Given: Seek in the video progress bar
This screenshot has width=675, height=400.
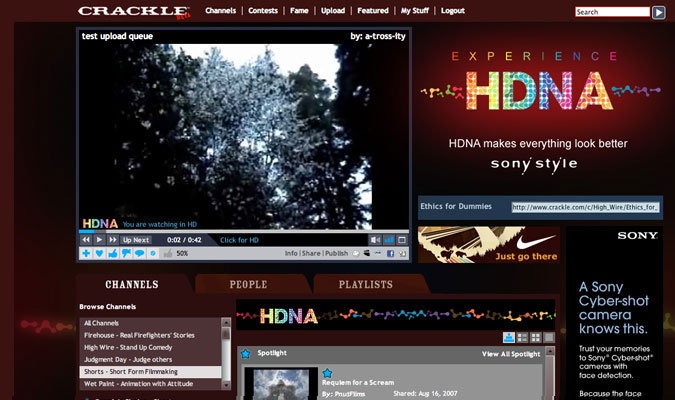Looking at the screenshot, I should tap(244, 231).
